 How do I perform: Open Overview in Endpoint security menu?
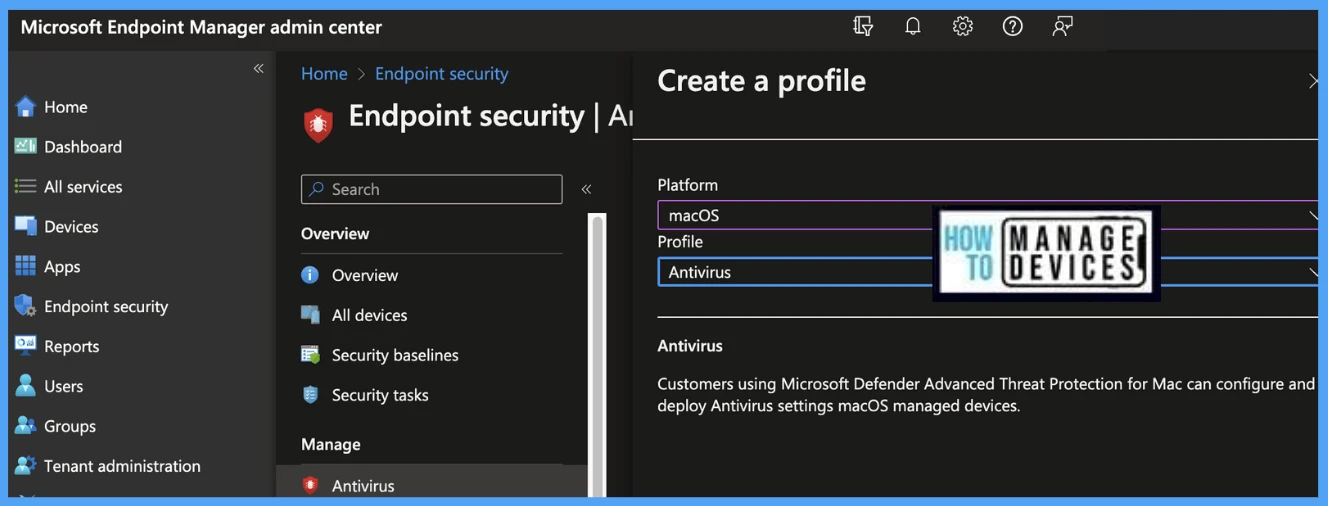[365, 275]
